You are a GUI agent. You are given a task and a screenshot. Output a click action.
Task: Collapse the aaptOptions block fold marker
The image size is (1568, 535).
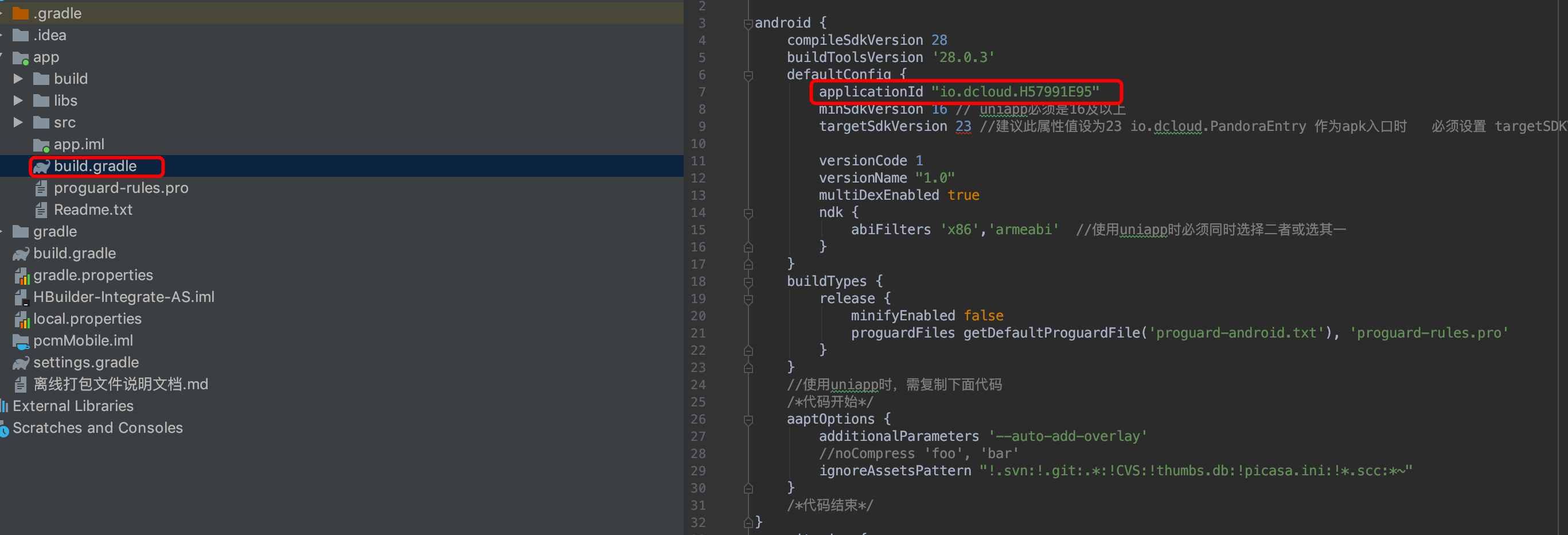click(x=748, y=420)
